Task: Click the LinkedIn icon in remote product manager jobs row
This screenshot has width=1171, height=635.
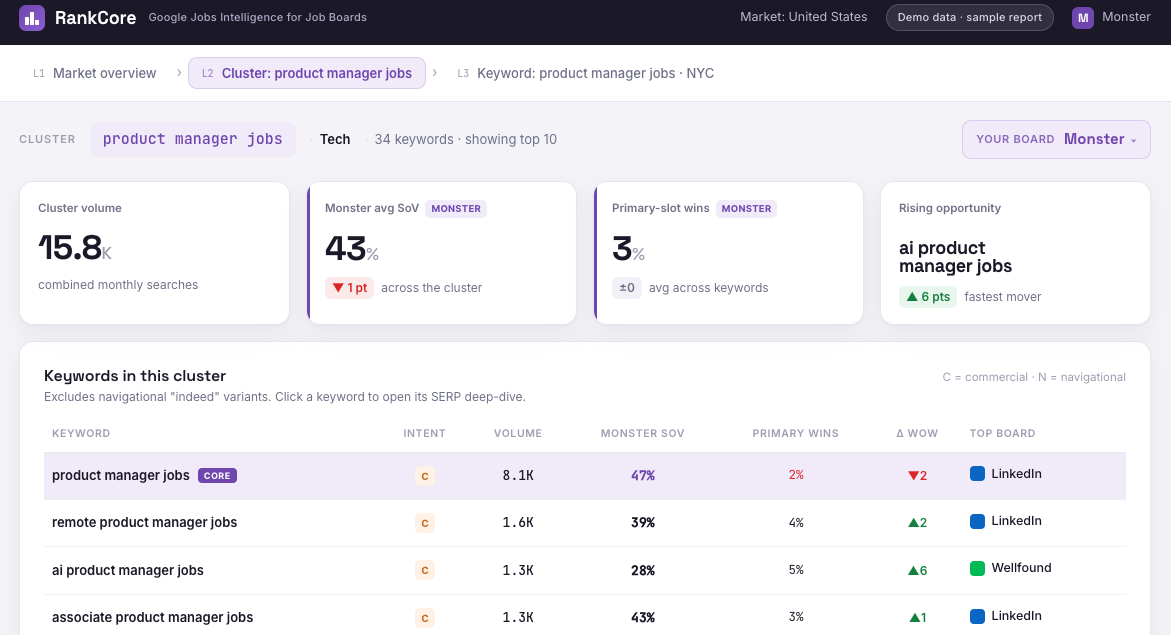Action: pyautogui.click(x=977, y=521)
